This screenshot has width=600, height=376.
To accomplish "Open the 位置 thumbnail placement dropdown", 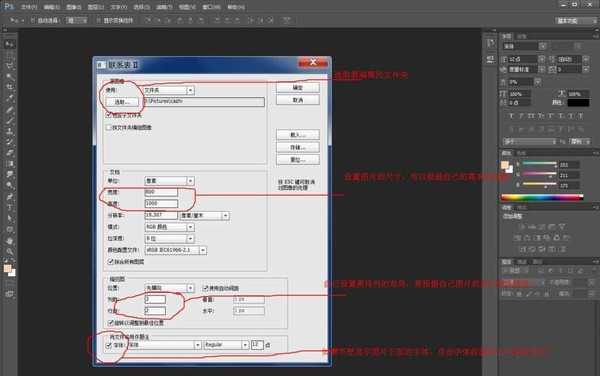I will 169,288.
